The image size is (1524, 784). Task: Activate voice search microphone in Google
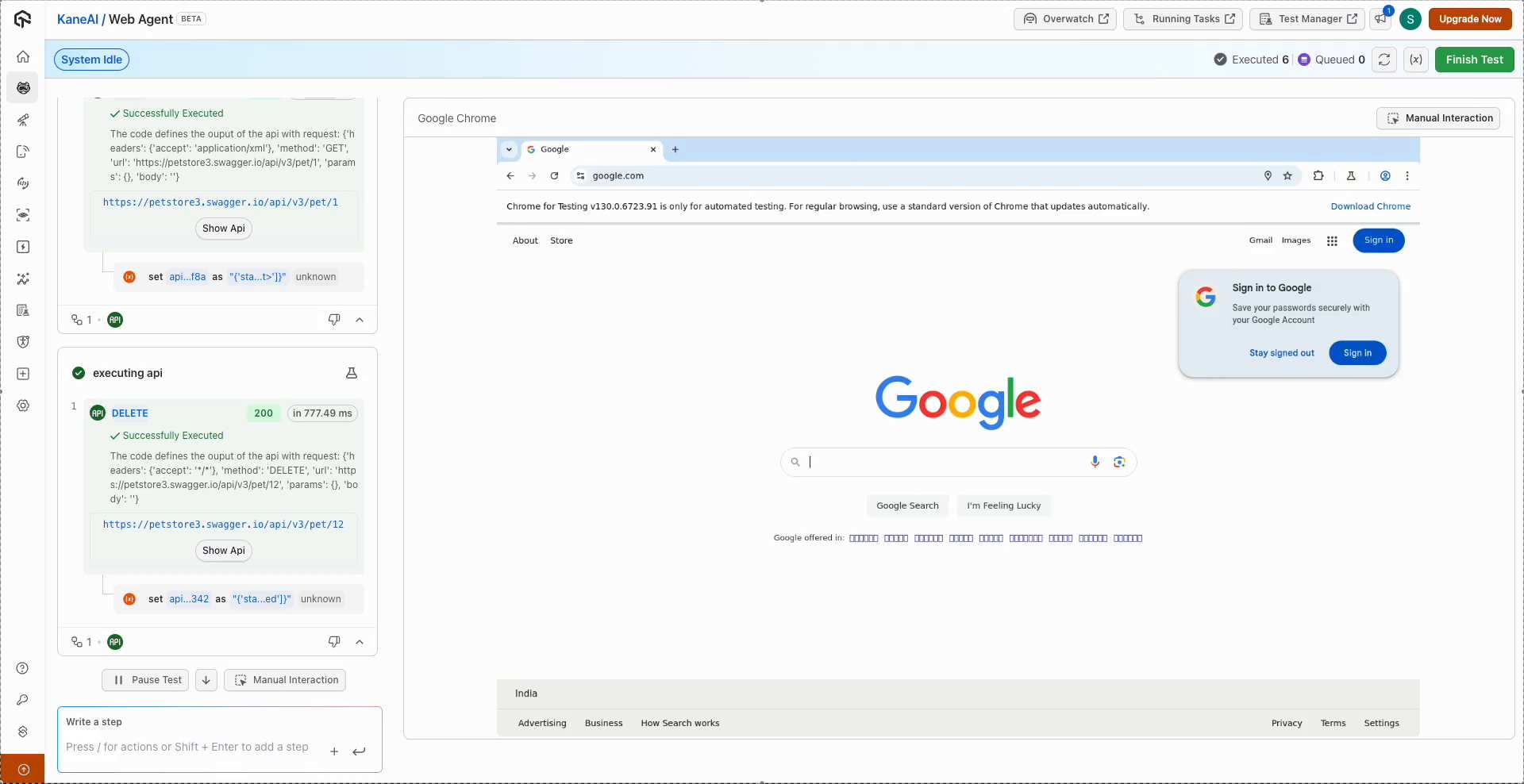pos(1095,461)
